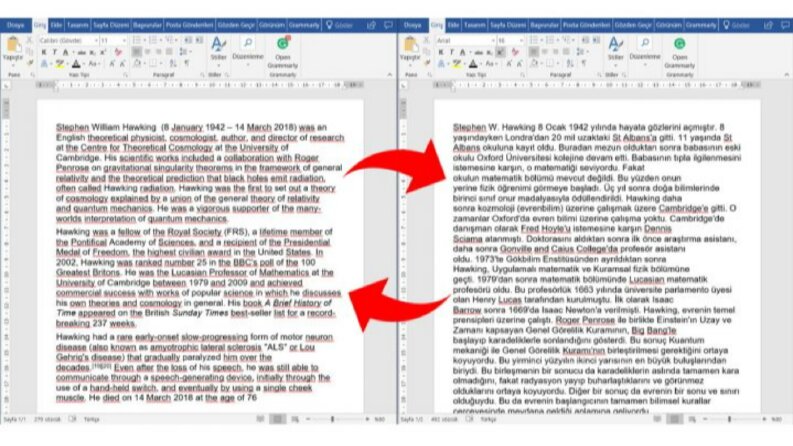This screenshot has width=793, height=446.
Task: Switch to the Ekle tab in the left window
Action: [x=56, y=25]
